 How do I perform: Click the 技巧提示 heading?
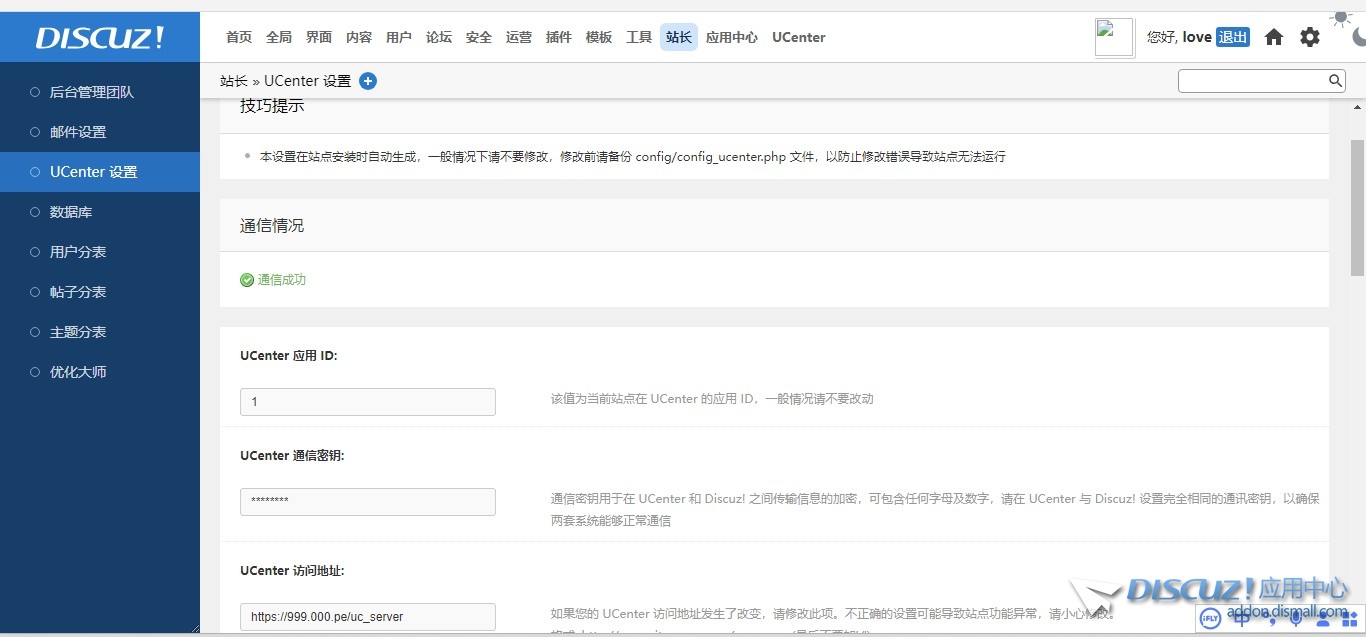[272, 106]
